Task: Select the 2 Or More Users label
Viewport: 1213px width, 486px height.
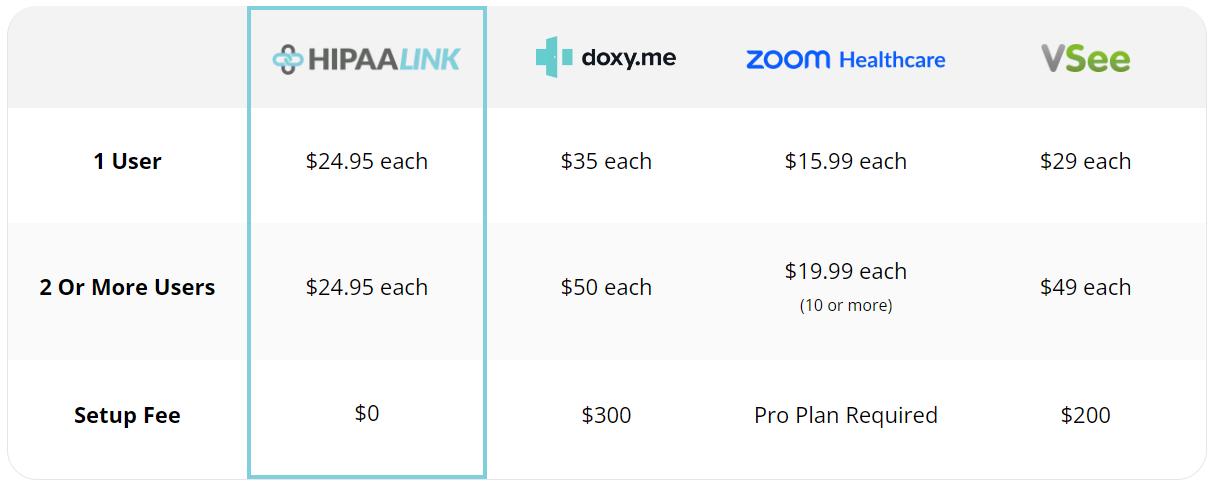Action: coord(127,287)
